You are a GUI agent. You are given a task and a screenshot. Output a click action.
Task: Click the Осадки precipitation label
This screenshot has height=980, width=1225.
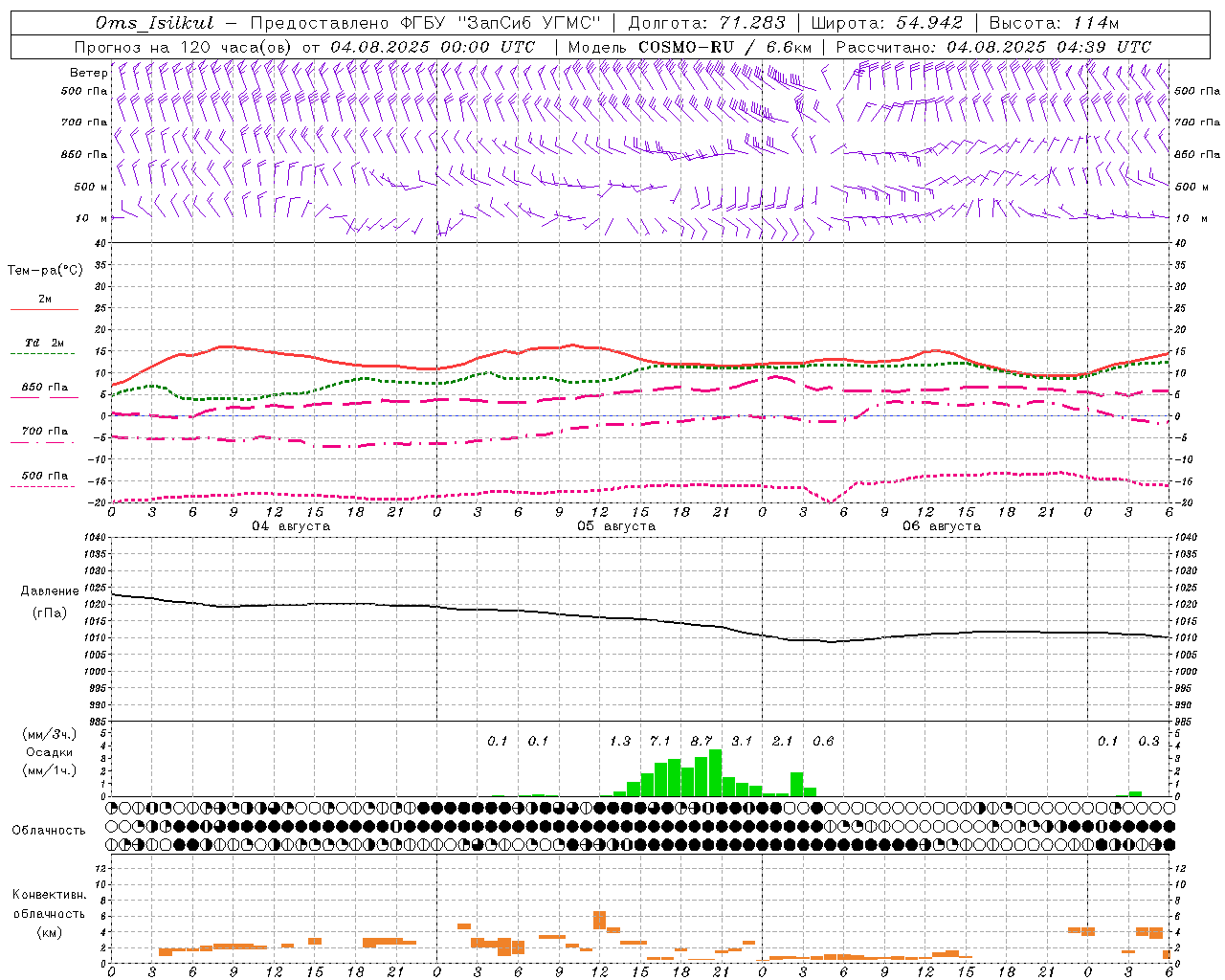(50, 752)
